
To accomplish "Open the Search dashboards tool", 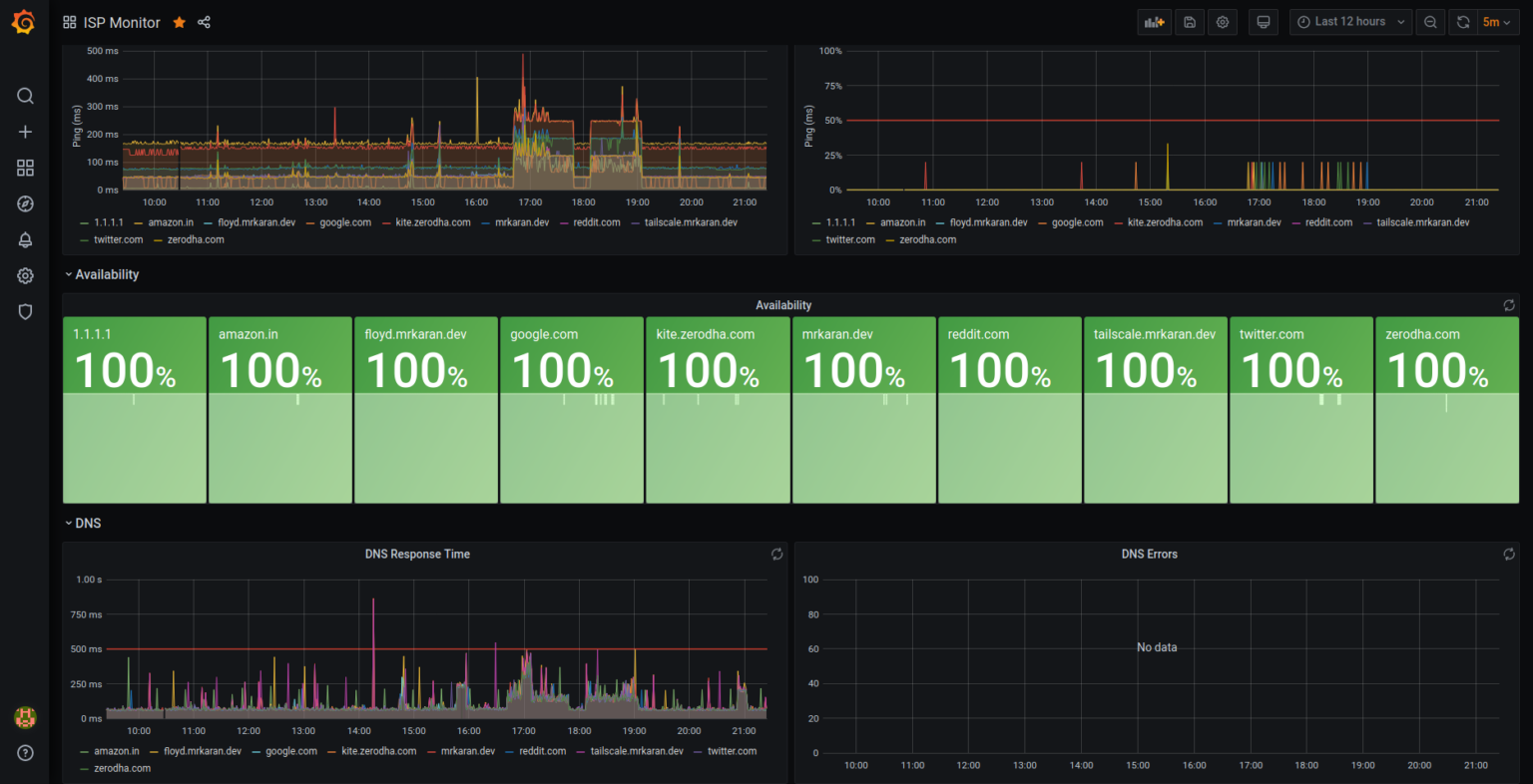I will pos(25,96).
